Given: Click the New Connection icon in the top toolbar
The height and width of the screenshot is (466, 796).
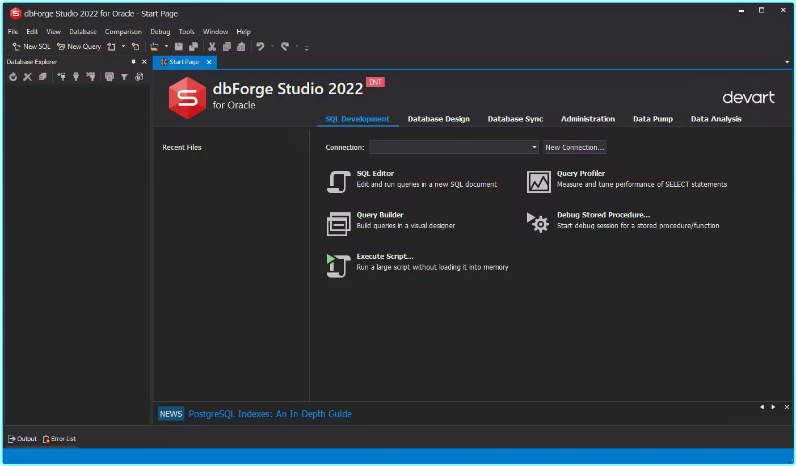Looking at the screenshot, I should [x=136, y=47].
